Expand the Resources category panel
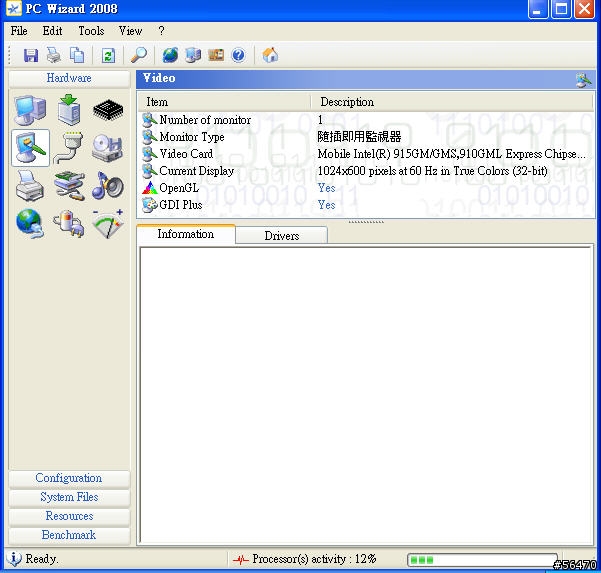The width and height of the screenshot is (601, 573). [69, 516]
